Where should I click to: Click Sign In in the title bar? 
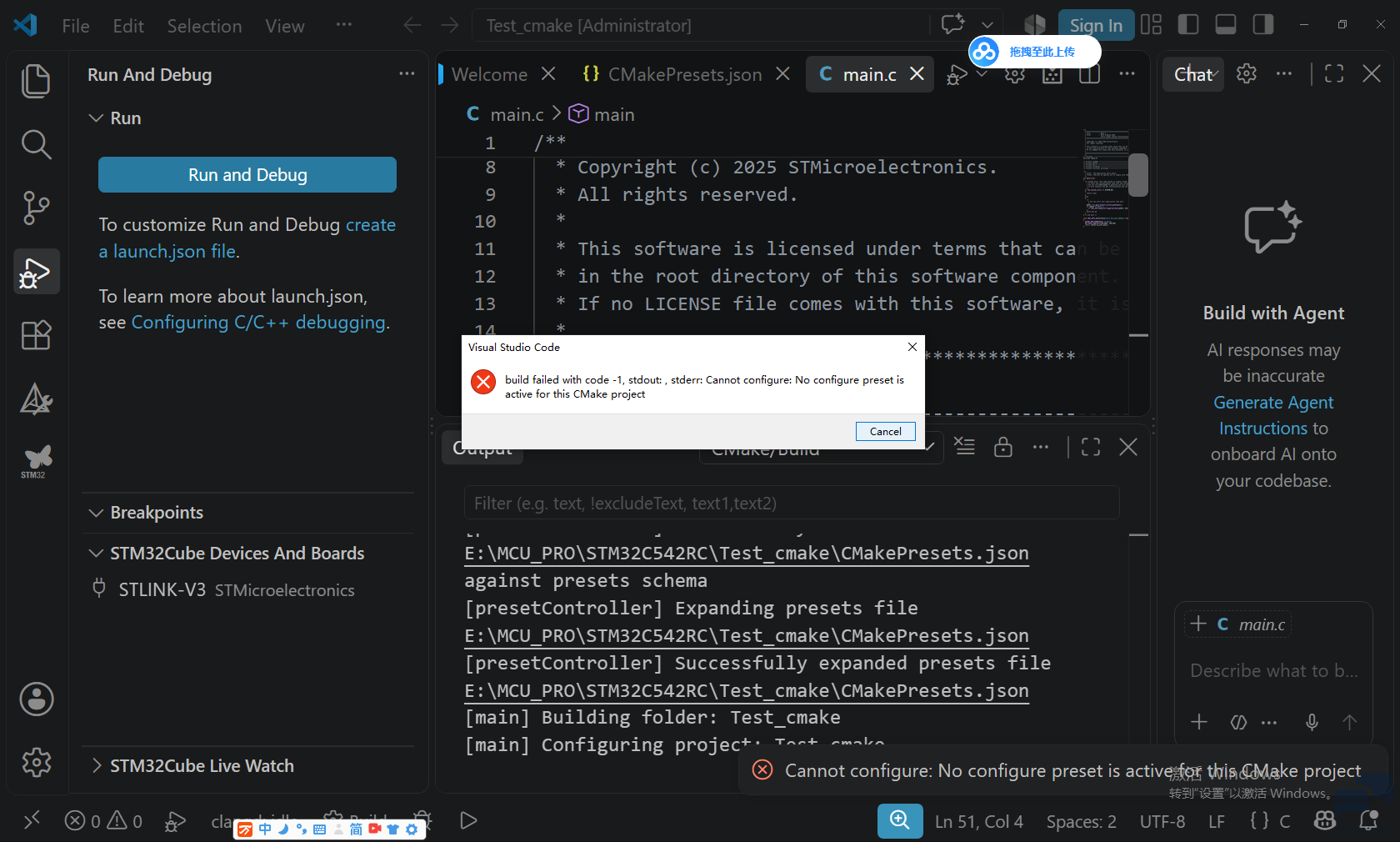coord(1096,25)
